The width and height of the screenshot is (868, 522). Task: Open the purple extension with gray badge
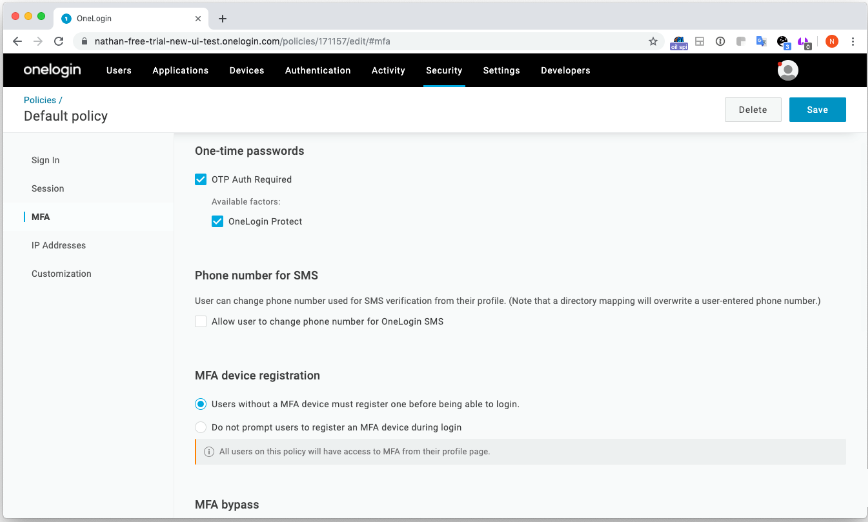(804, 42)
